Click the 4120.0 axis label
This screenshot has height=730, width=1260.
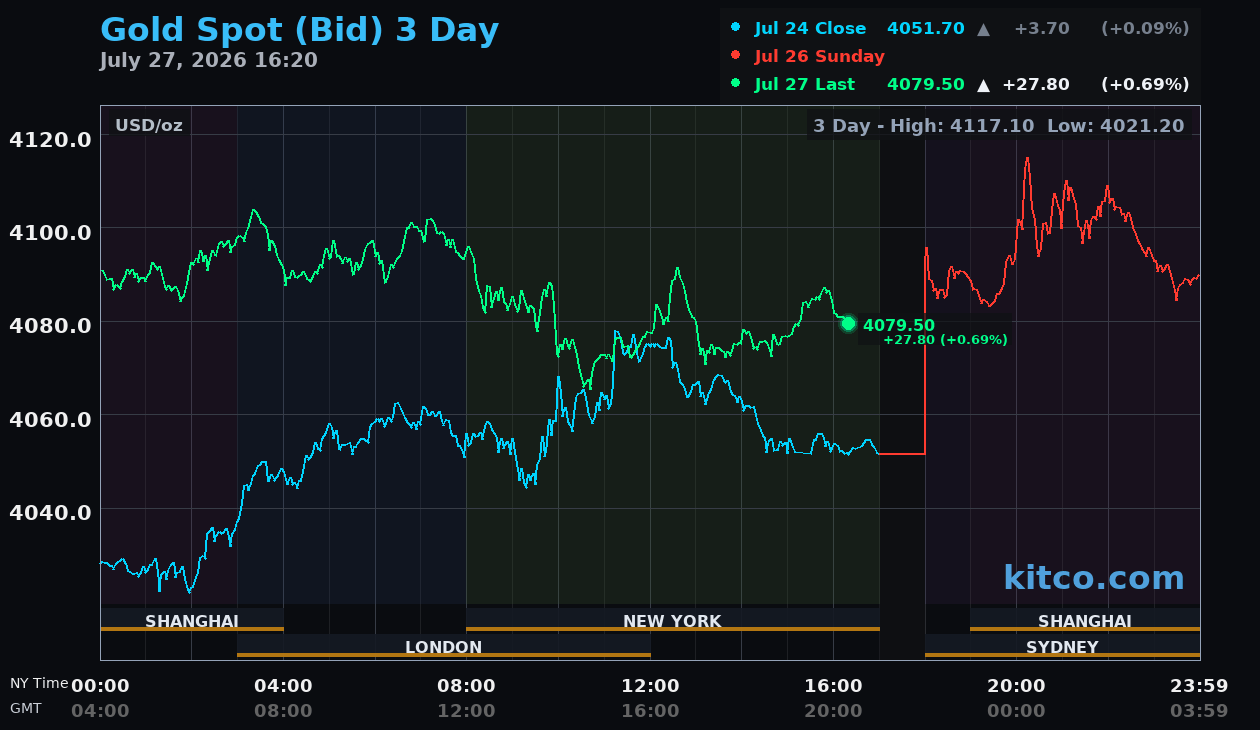50,138
